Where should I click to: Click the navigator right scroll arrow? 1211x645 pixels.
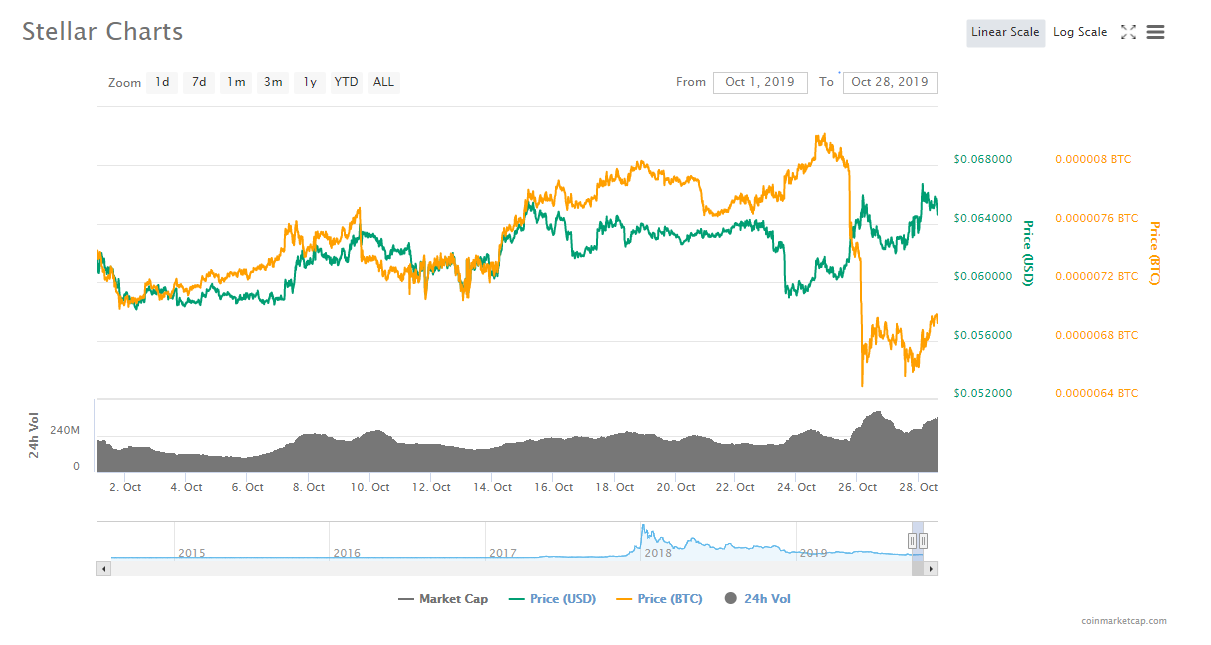pyautogui.click(x=931, y=568)
